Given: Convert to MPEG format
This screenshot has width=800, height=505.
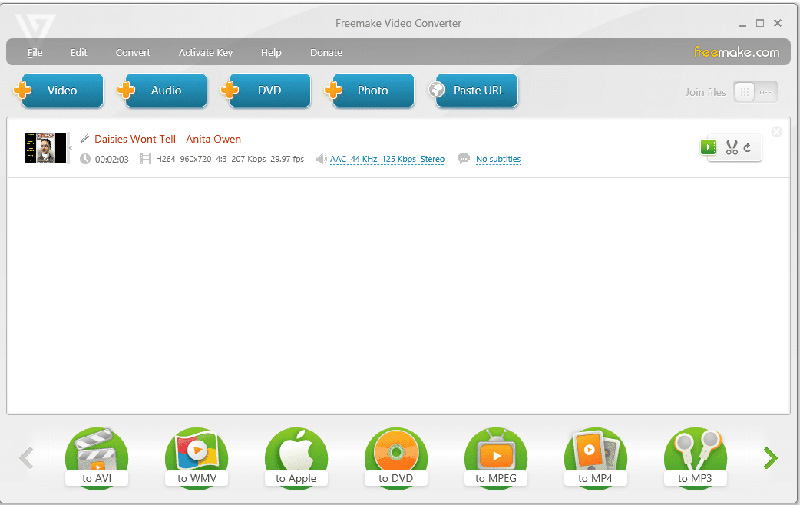Looking at the screenshot, I should tap(496, 458).
